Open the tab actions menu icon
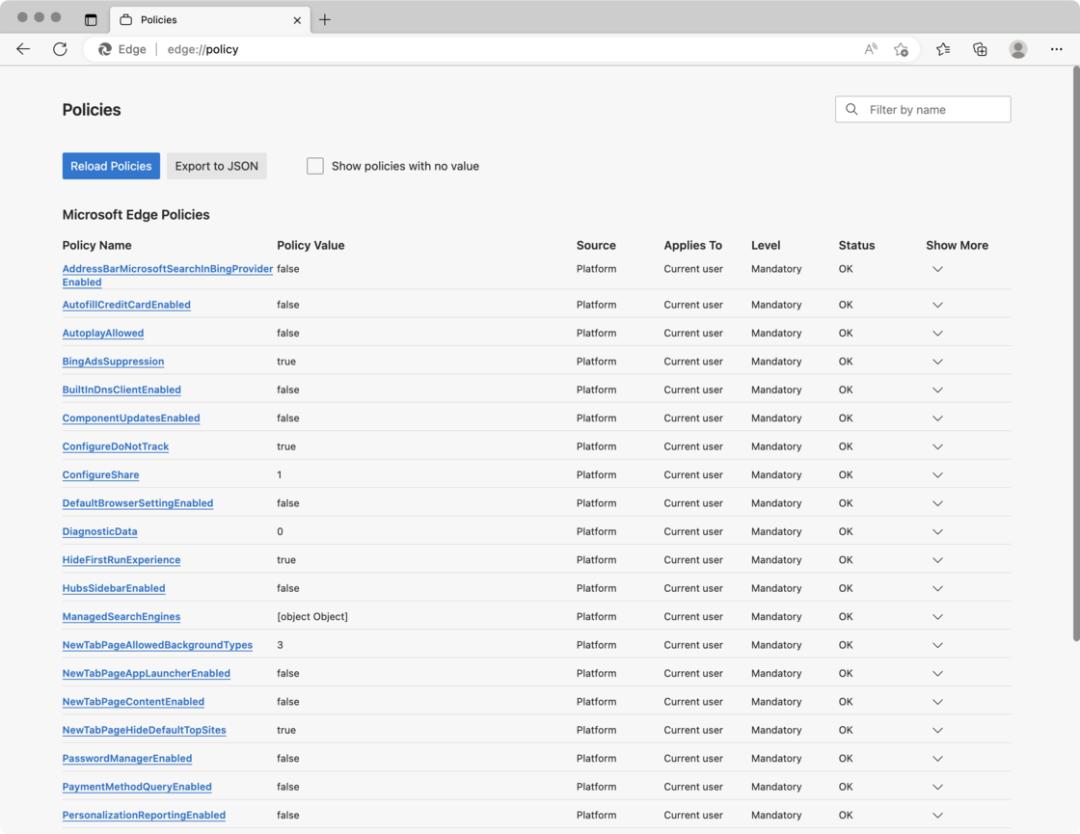1080x834 pixels. (90, 19)
